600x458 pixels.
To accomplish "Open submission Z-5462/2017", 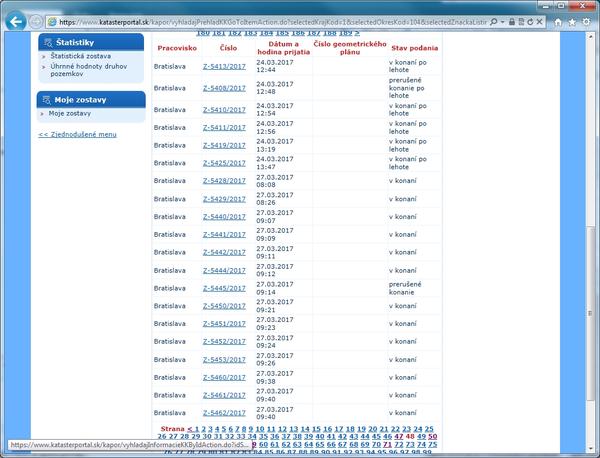I will pyautogui.click(x=224, y=412).
